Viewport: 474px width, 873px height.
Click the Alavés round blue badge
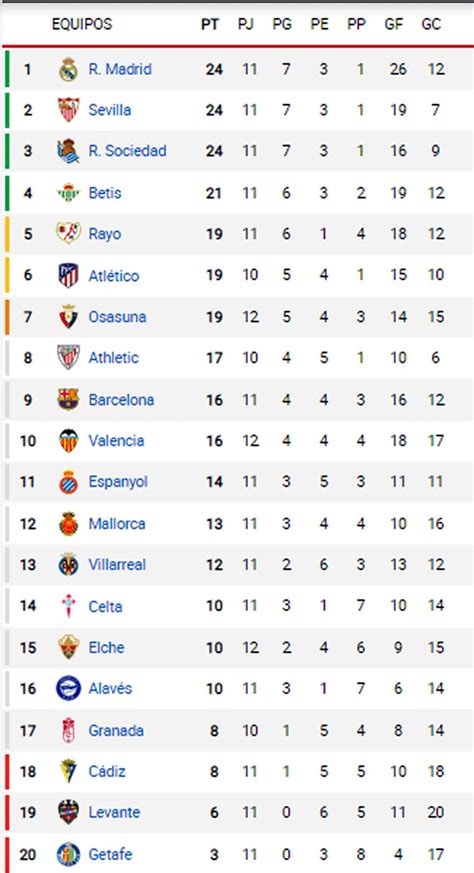[69, 689]
